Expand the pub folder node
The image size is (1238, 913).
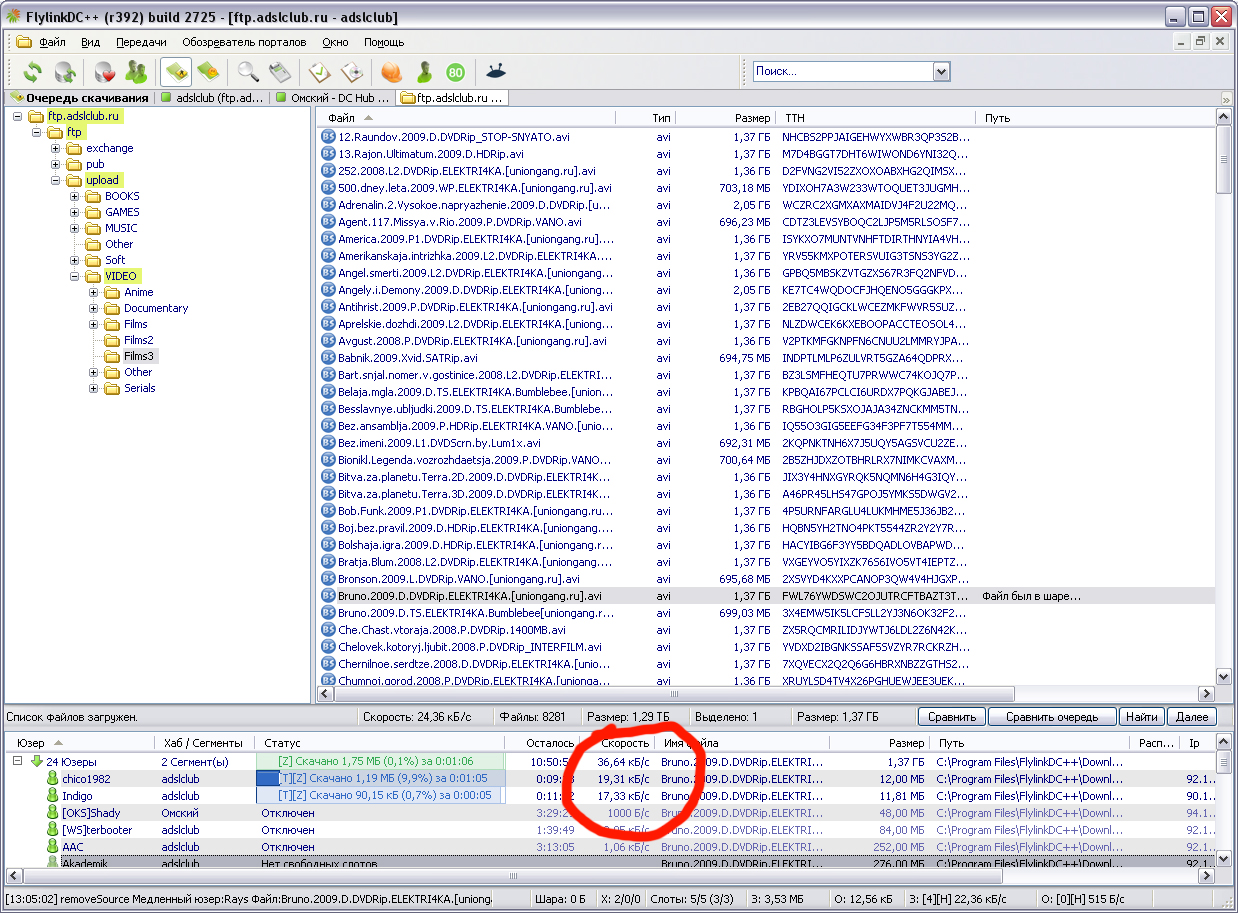[x=56, y=164]
